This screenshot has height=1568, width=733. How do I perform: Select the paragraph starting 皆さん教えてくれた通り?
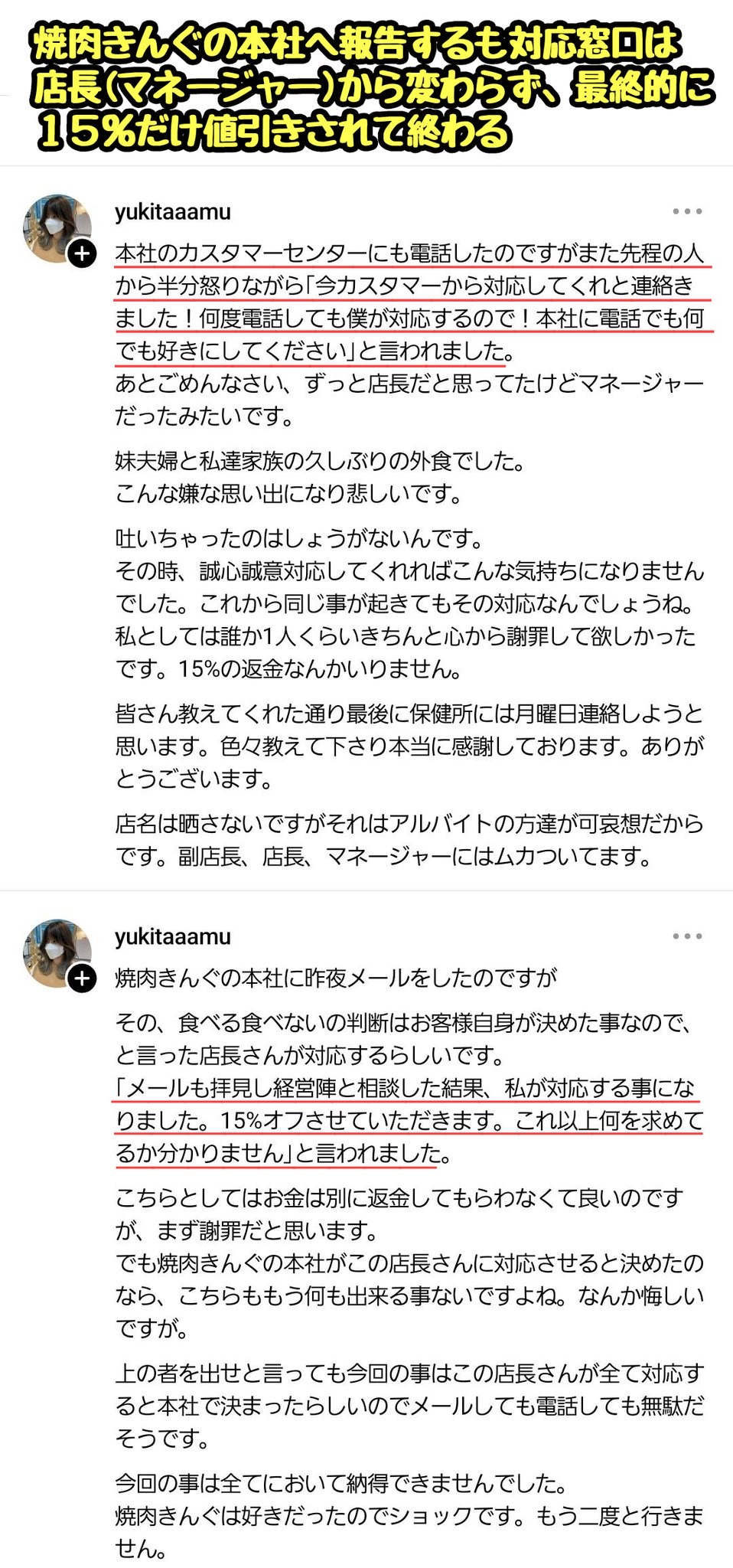coord(409,746)
